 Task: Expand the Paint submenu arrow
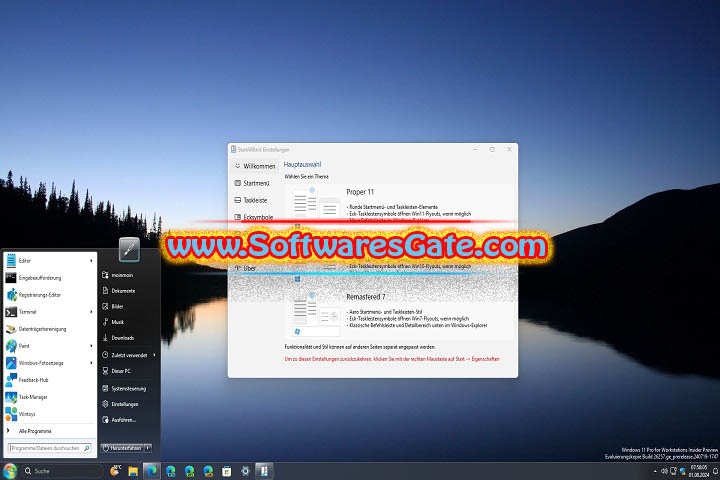[x=91, y=345]
